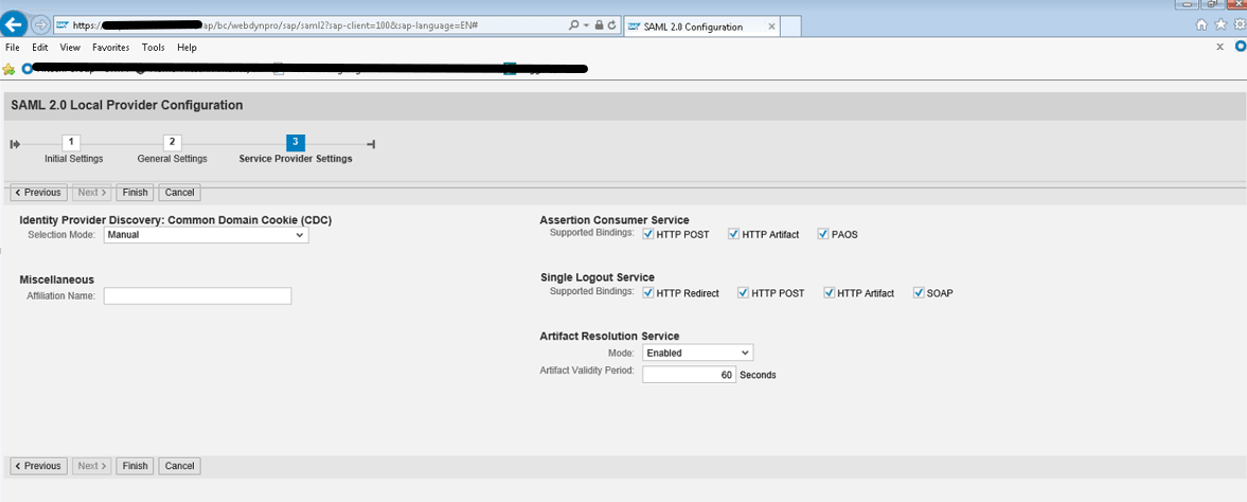
Task: Open the Help menu
Action: 187,47
